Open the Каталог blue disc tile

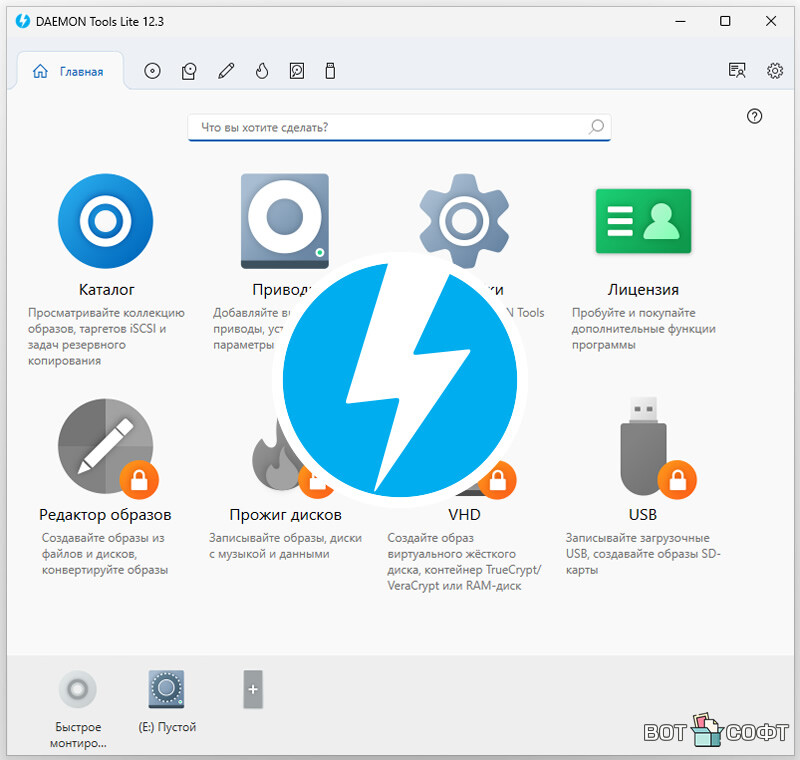[106, 221]
